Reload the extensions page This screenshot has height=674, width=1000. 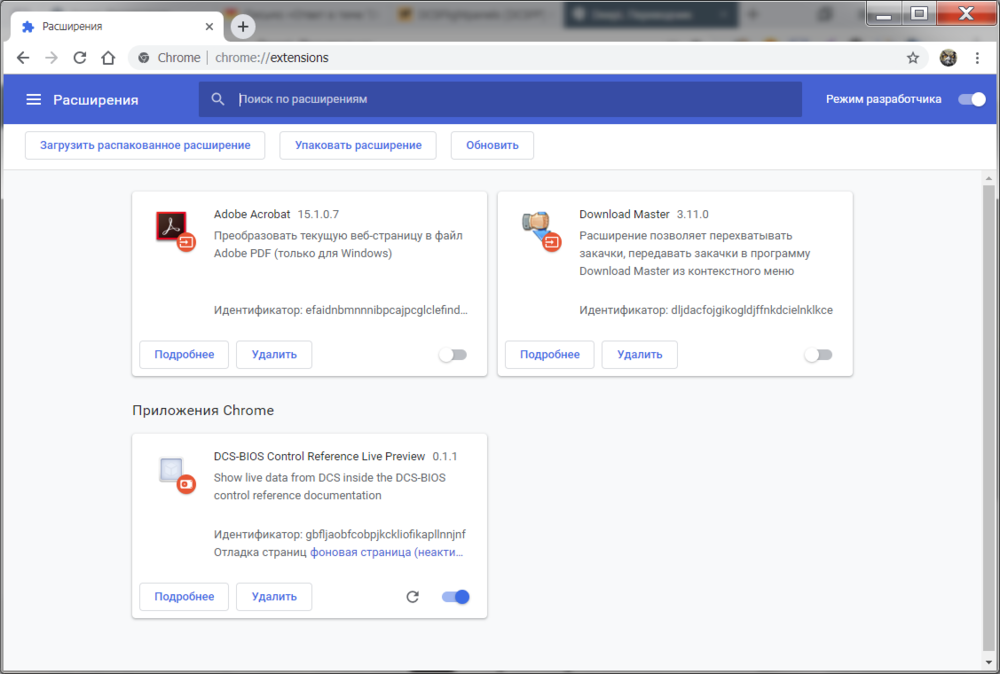tap(80, 58)
